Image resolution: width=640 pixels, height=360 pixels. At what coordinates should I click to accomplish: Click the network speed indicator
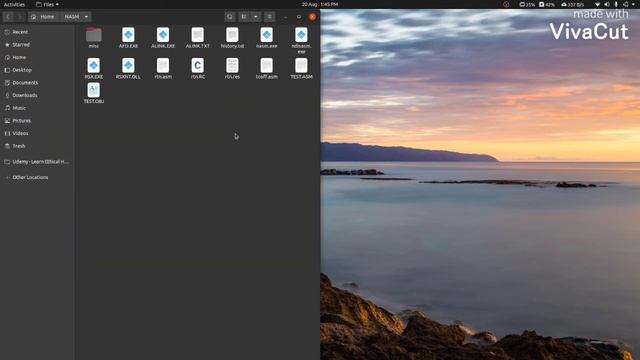[x=573, y=4]
